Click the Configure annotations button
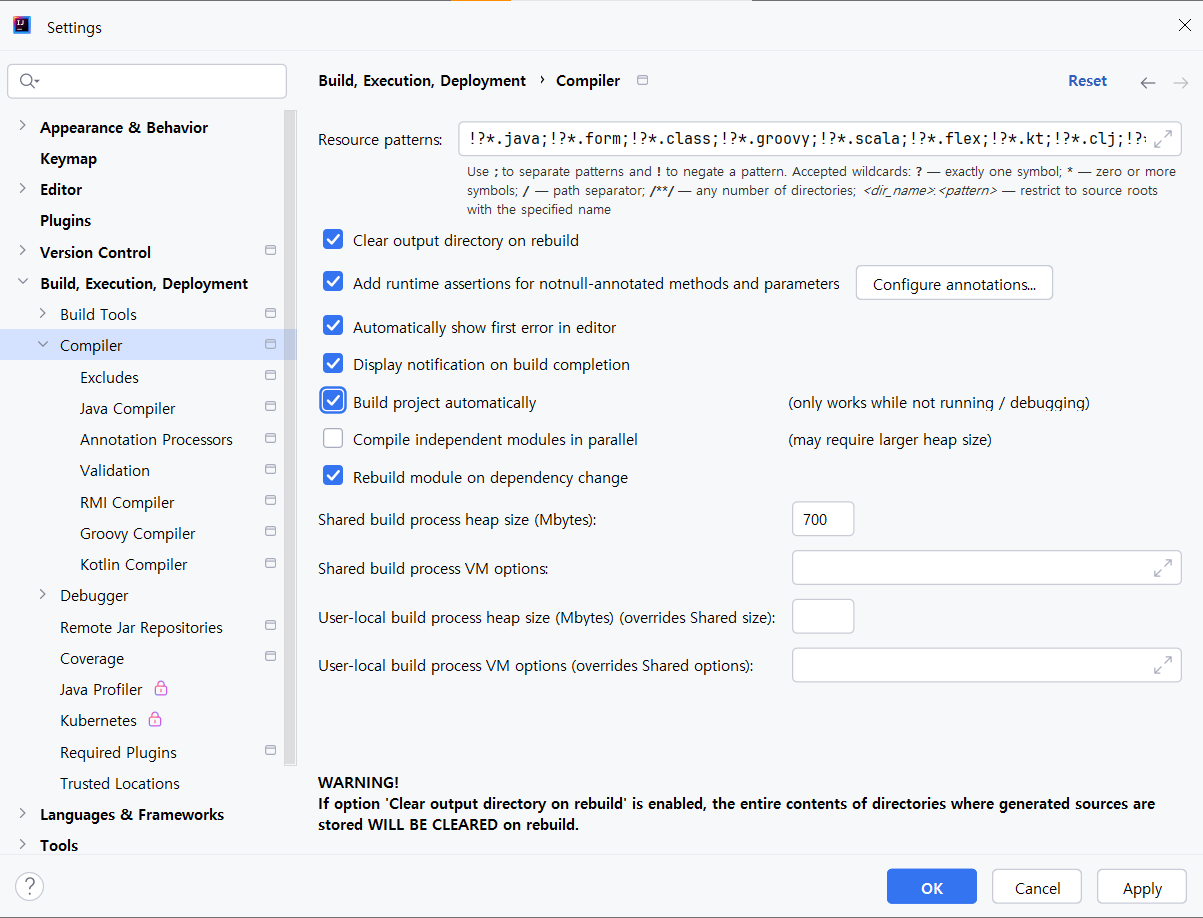The height and width of the screenshot is (918, 1203). 954,284
